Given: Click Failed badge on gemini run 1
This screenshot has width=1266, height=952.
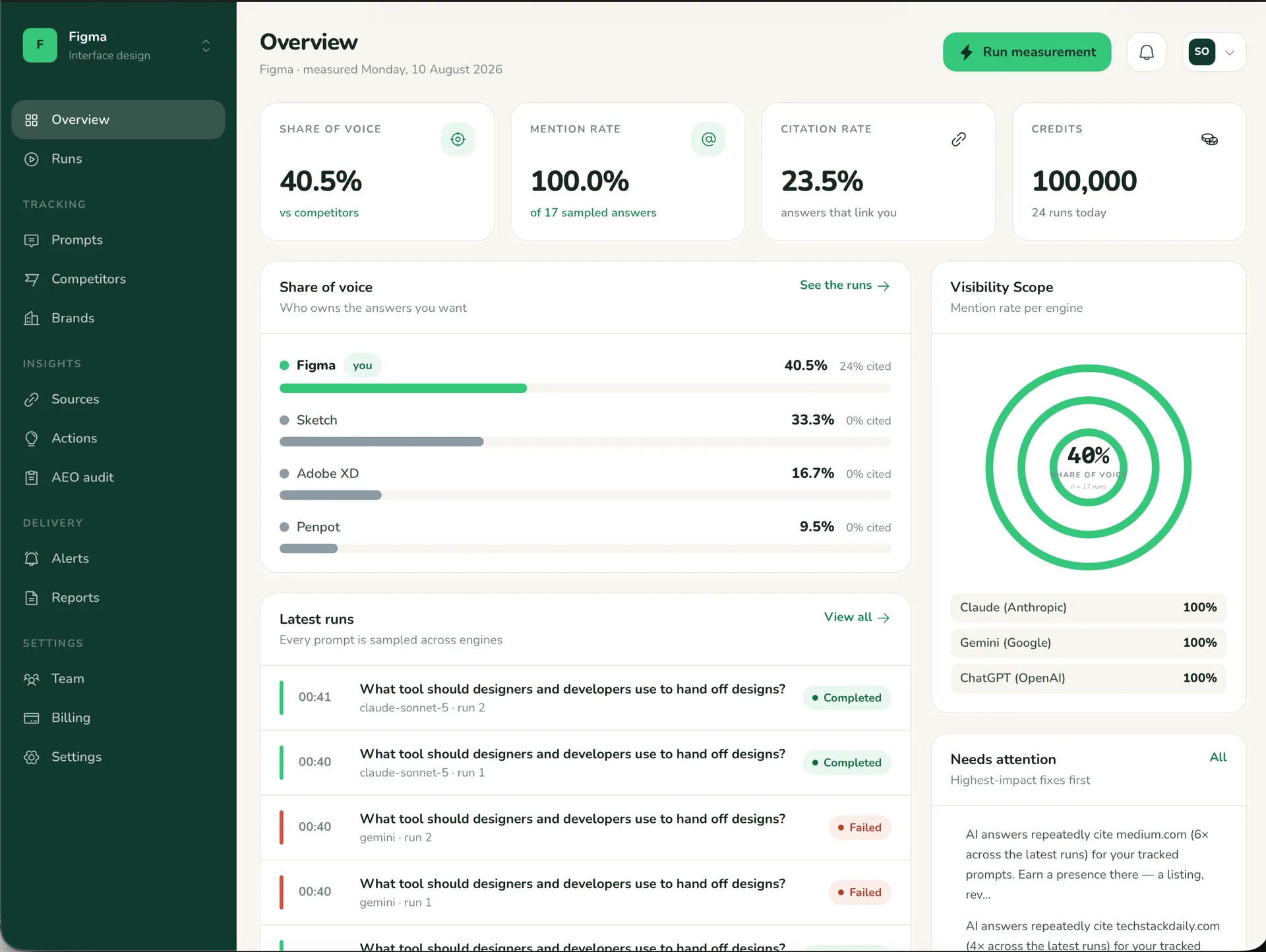Looking at the screenshot, I should pos(859,893).
